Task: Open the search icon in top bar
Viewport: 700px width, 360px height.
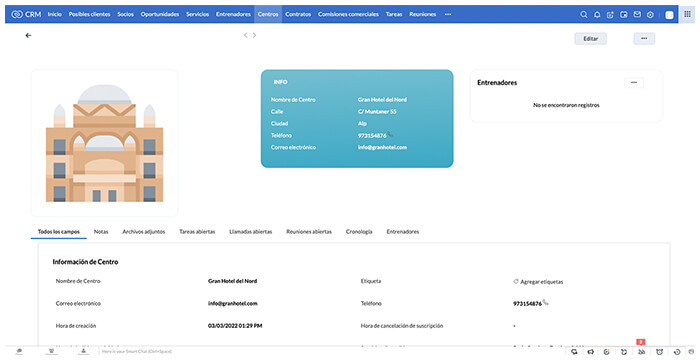Action: pos(583,14)
